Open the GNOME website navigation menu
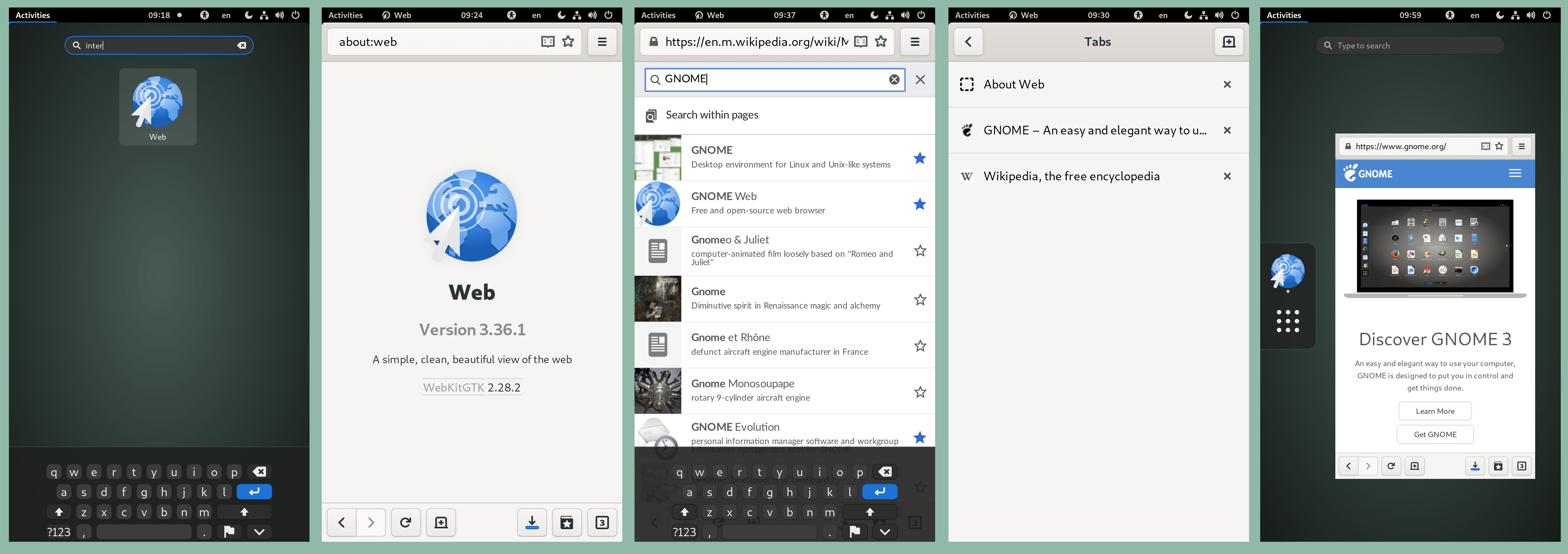 (x=1515, y=173)
